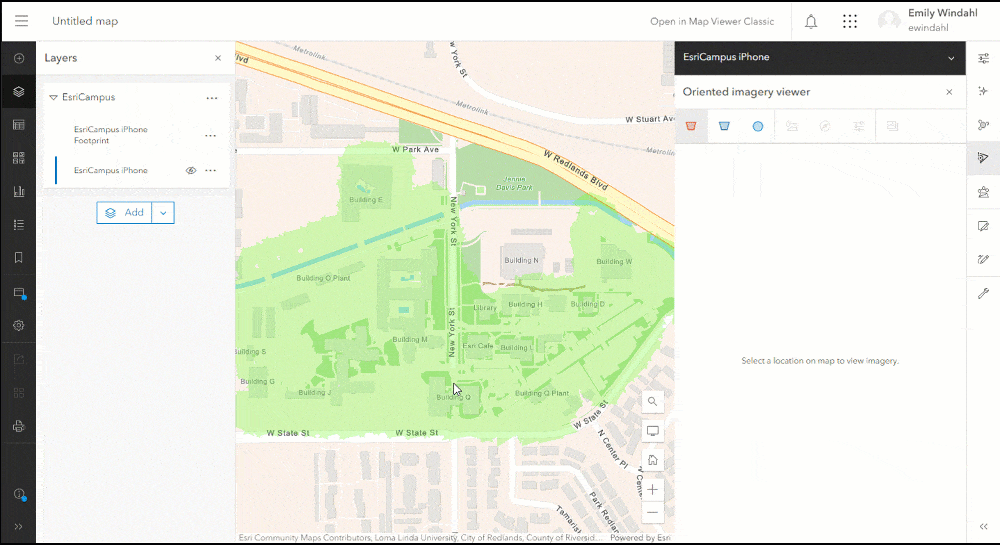Click the Powered by Esri attribution
The width and height of the screenshot is (1000, 545).
pyautogui.click(x=640, y=537)
